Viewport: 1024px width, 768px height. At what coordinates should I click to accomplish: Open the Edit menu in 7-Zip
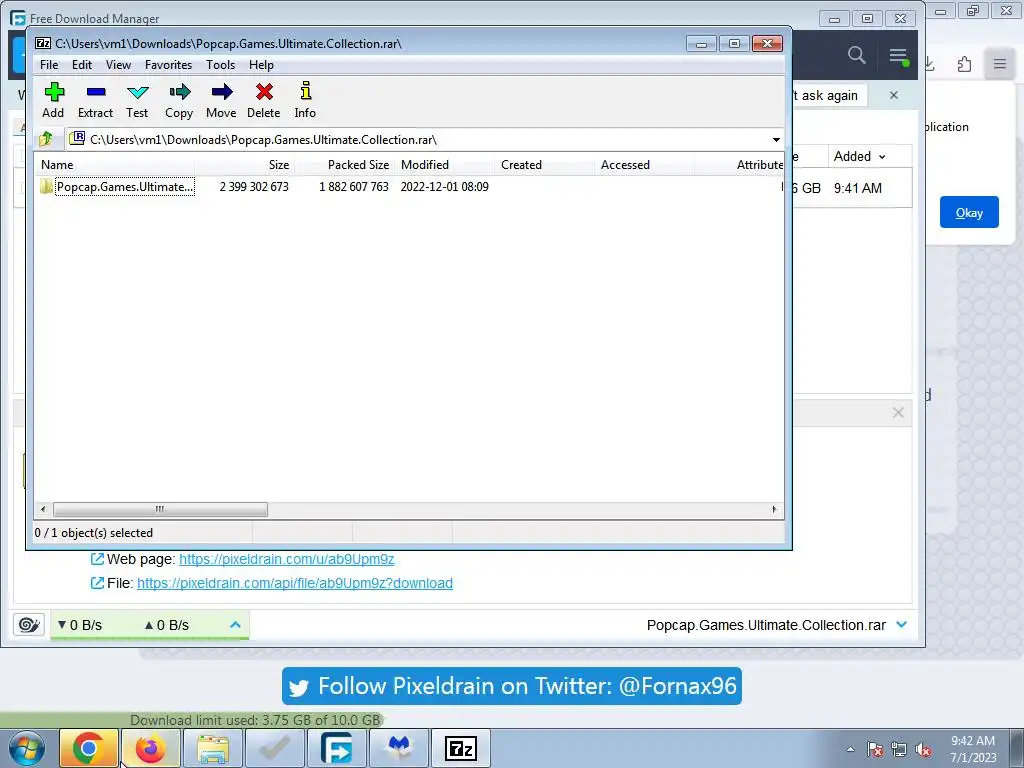(x=82, y=65)
